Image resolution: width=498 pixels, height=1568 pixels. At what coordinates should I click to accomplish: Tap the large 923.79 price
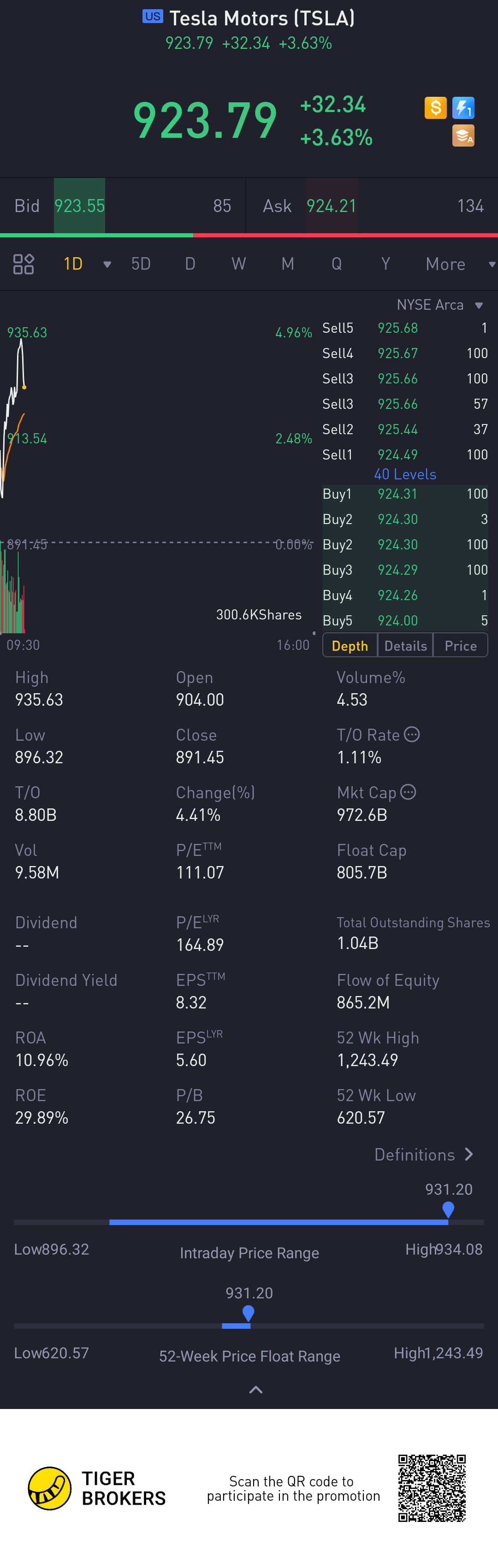click(x=205, y=120)
